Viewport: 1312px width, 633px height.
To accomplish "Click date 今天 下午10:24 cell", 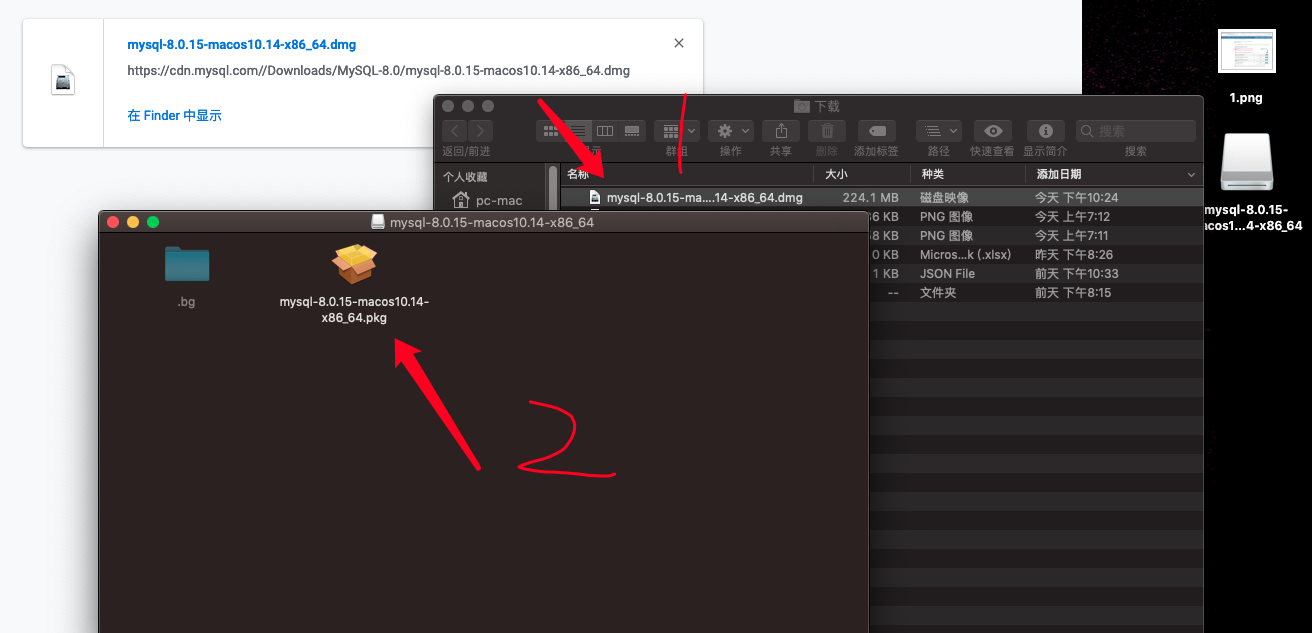I will 1076,198.
